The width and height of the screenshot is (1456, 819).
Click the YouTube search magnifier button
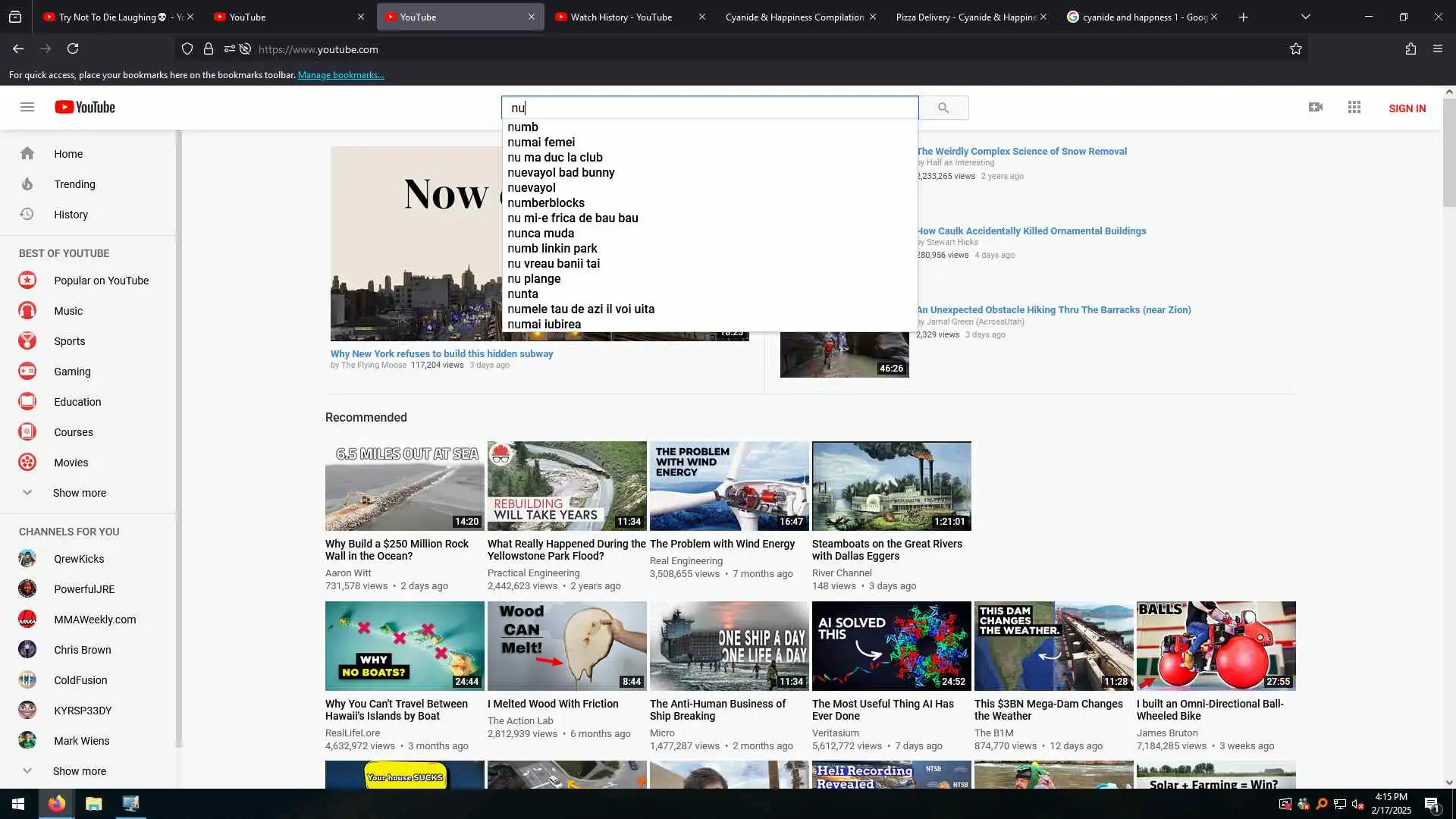click(943, 108)
